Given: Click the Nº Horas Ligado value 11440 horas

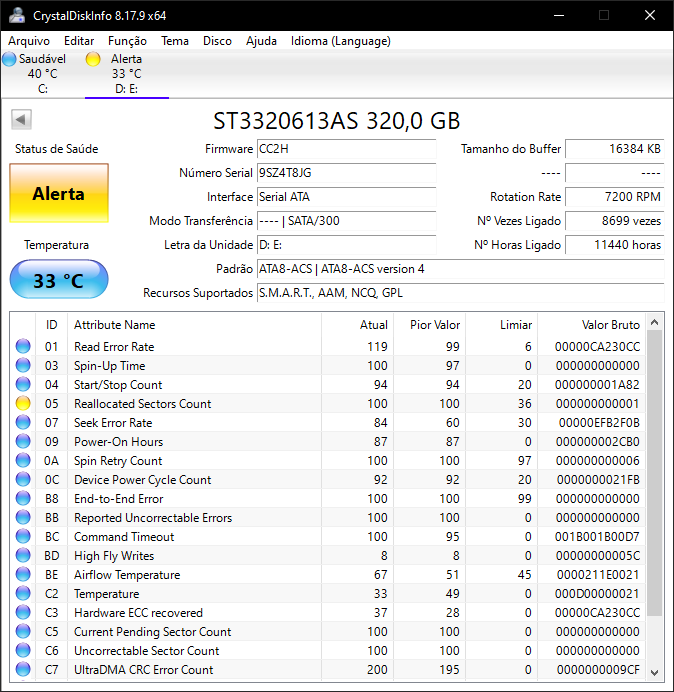Looking at the screenshot, I should coord(614,244).
